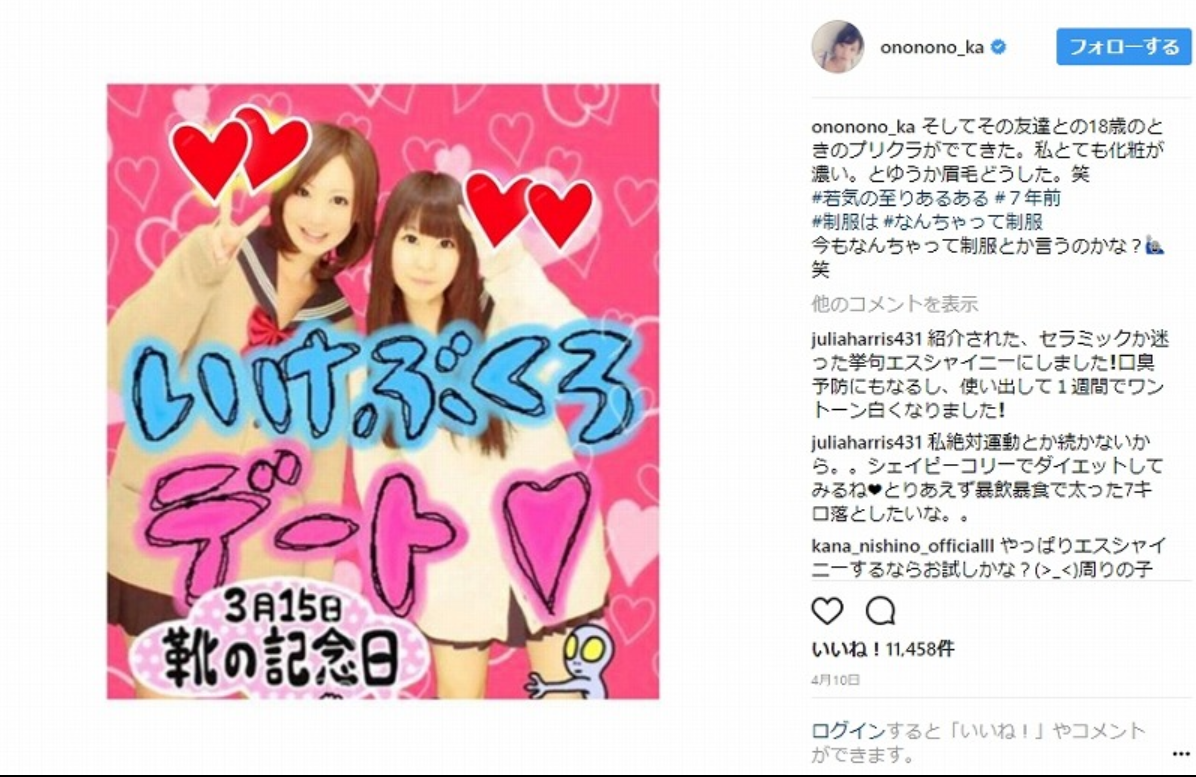Image resolution: width=1196 pixels, height=777 pixels.
Task: Visit kana_nishino_officialll commenter profile
Action: click(903, 546)
